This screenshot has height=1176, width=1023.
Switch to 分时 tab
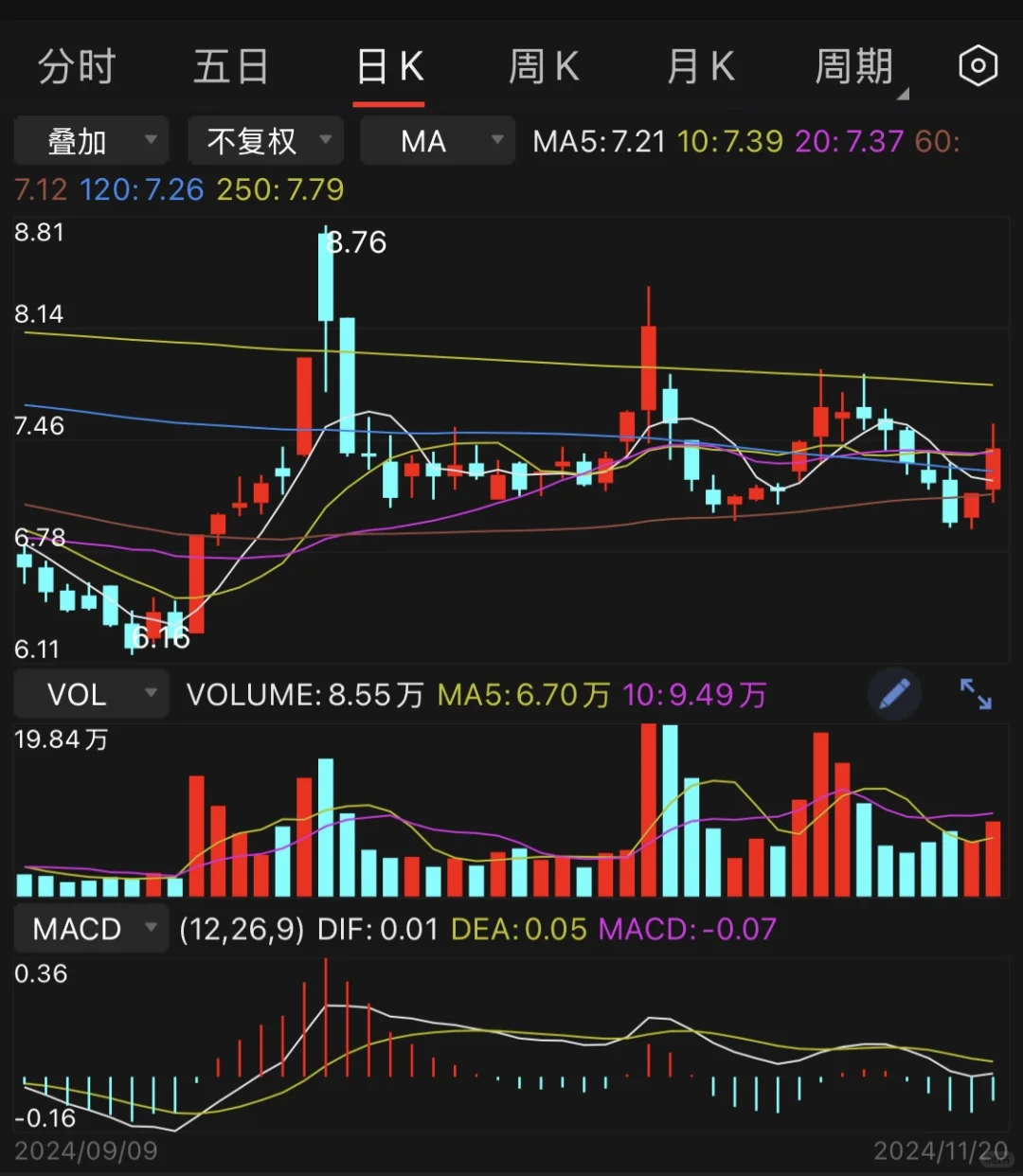[77, 67]
